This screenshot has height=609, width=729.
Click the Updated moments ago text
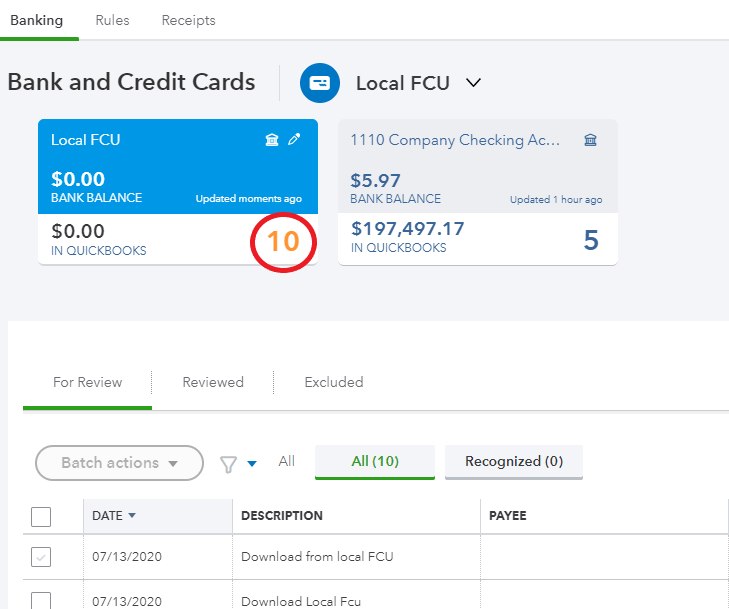click(249, 199)
